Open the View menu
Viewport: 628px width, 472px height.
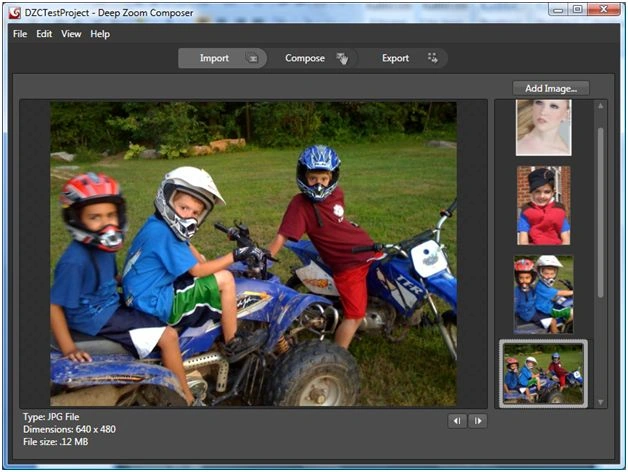[71, 34]
